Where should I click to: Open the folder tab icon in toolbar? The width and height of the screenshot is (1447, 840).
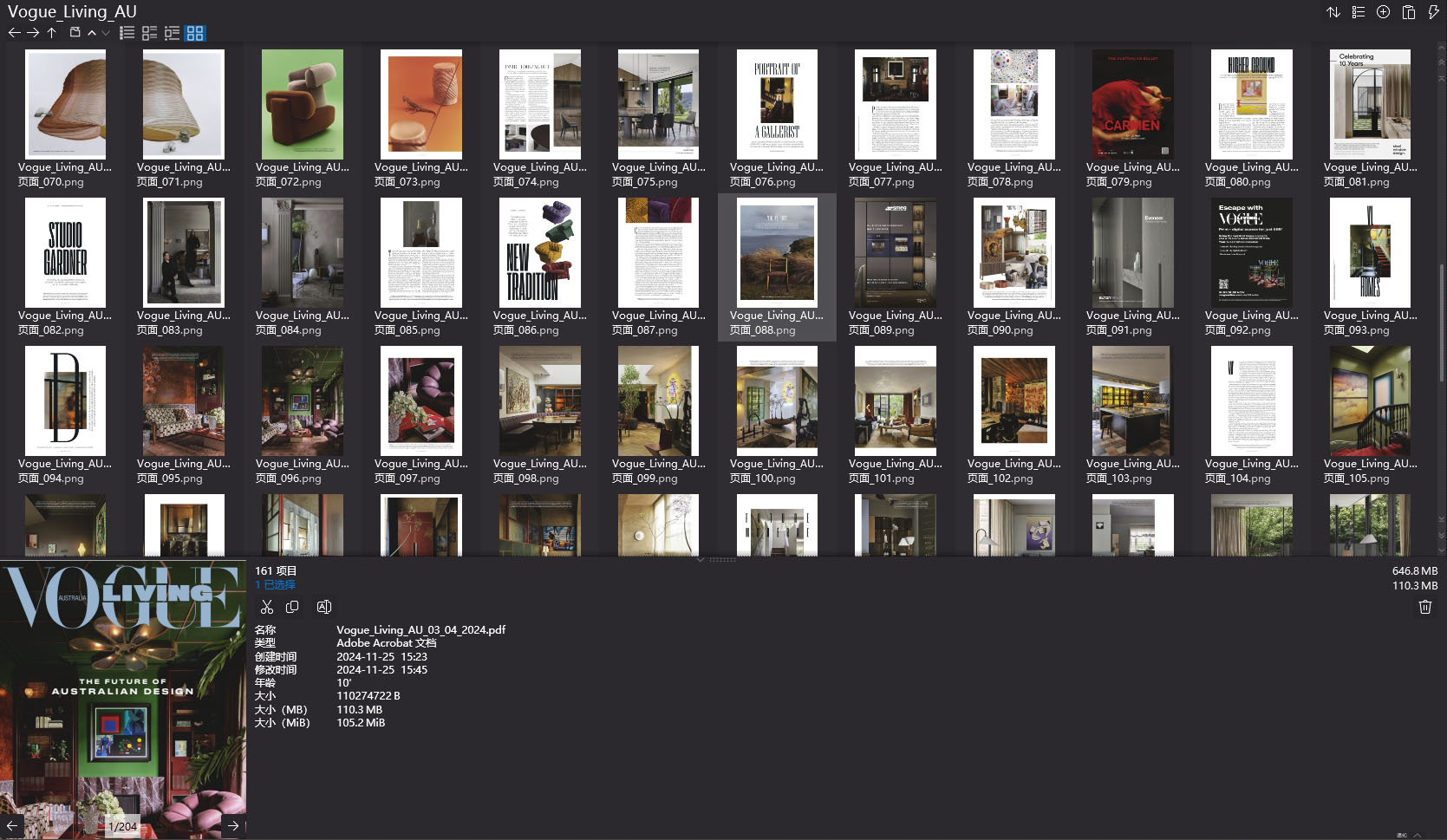[75, 33]
